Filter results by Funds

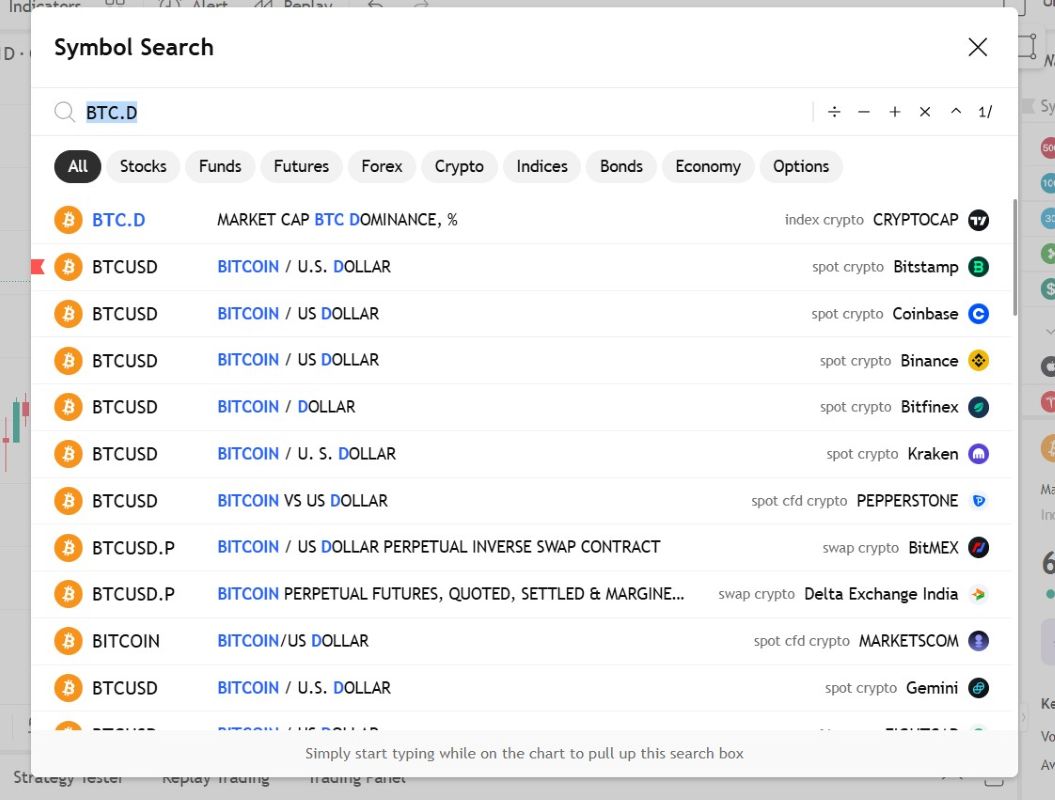pos(220,166)
